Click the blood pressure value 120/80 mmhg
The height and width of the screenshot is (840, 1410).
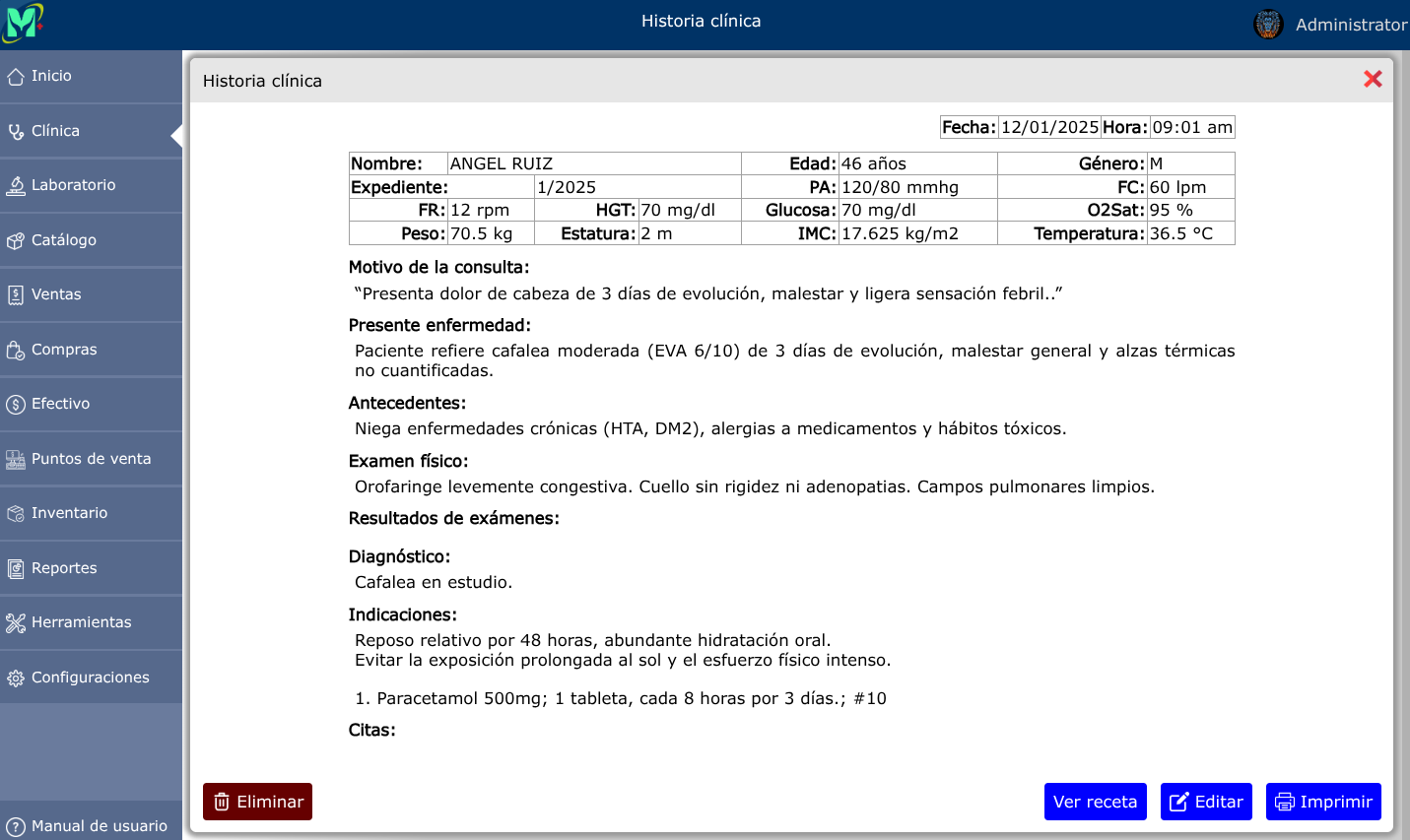[901, 187]
